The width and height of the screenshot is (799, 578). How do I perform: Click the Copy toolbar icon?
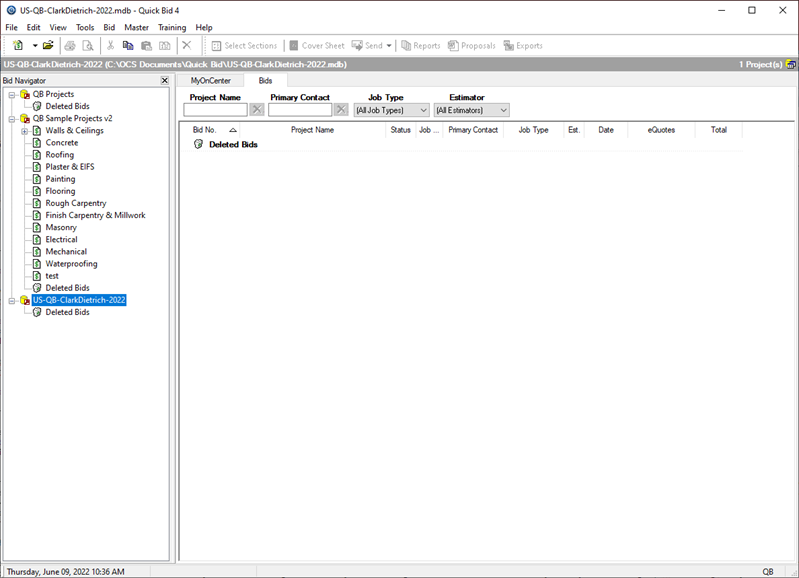pyautogui.click(x=128, y=46)
